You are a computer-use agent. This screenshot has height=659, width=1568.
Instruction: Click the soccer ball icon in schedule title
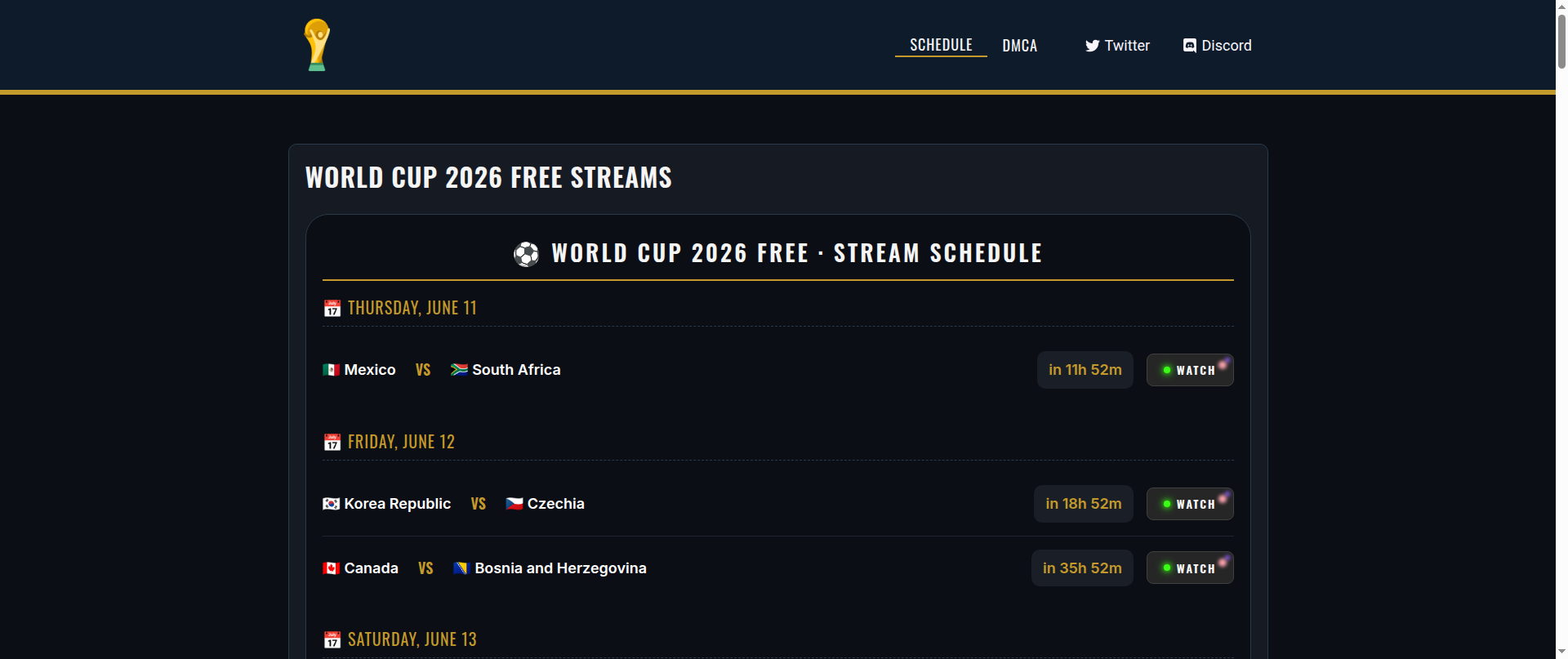(527, 254)
